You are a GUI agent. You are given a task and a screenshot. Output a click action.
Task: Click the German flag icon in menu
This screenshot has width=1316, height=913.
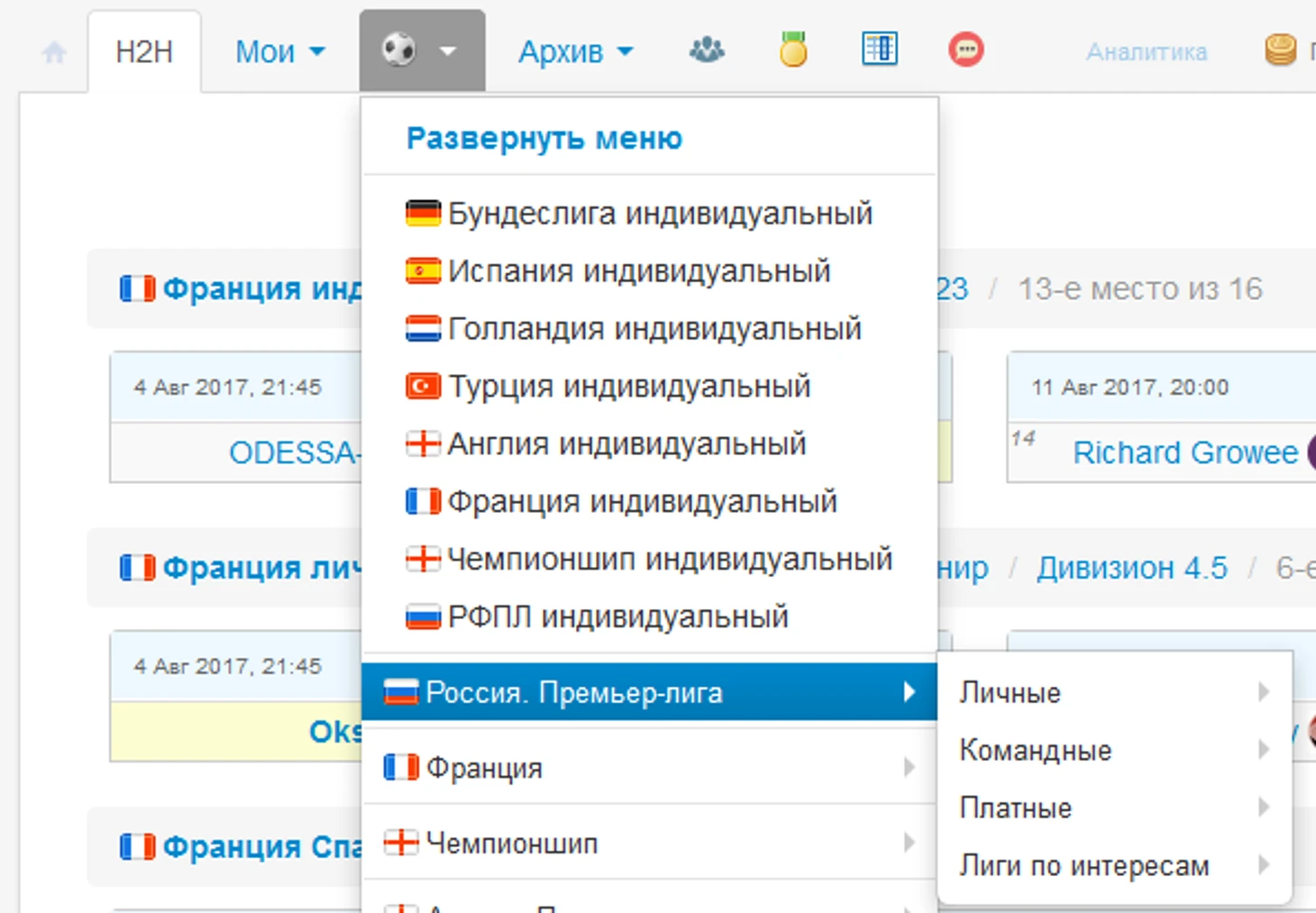click(x=423, y=214)
